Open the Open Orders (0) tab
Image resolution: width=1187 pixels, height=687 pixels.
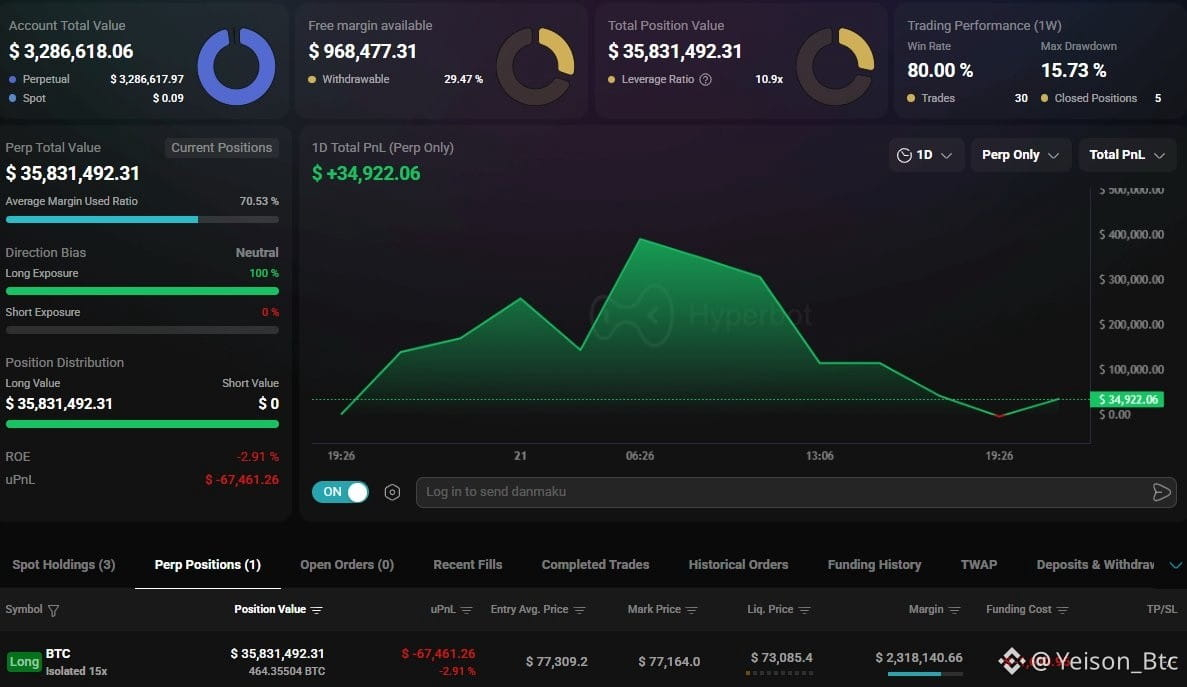(347, 564)
